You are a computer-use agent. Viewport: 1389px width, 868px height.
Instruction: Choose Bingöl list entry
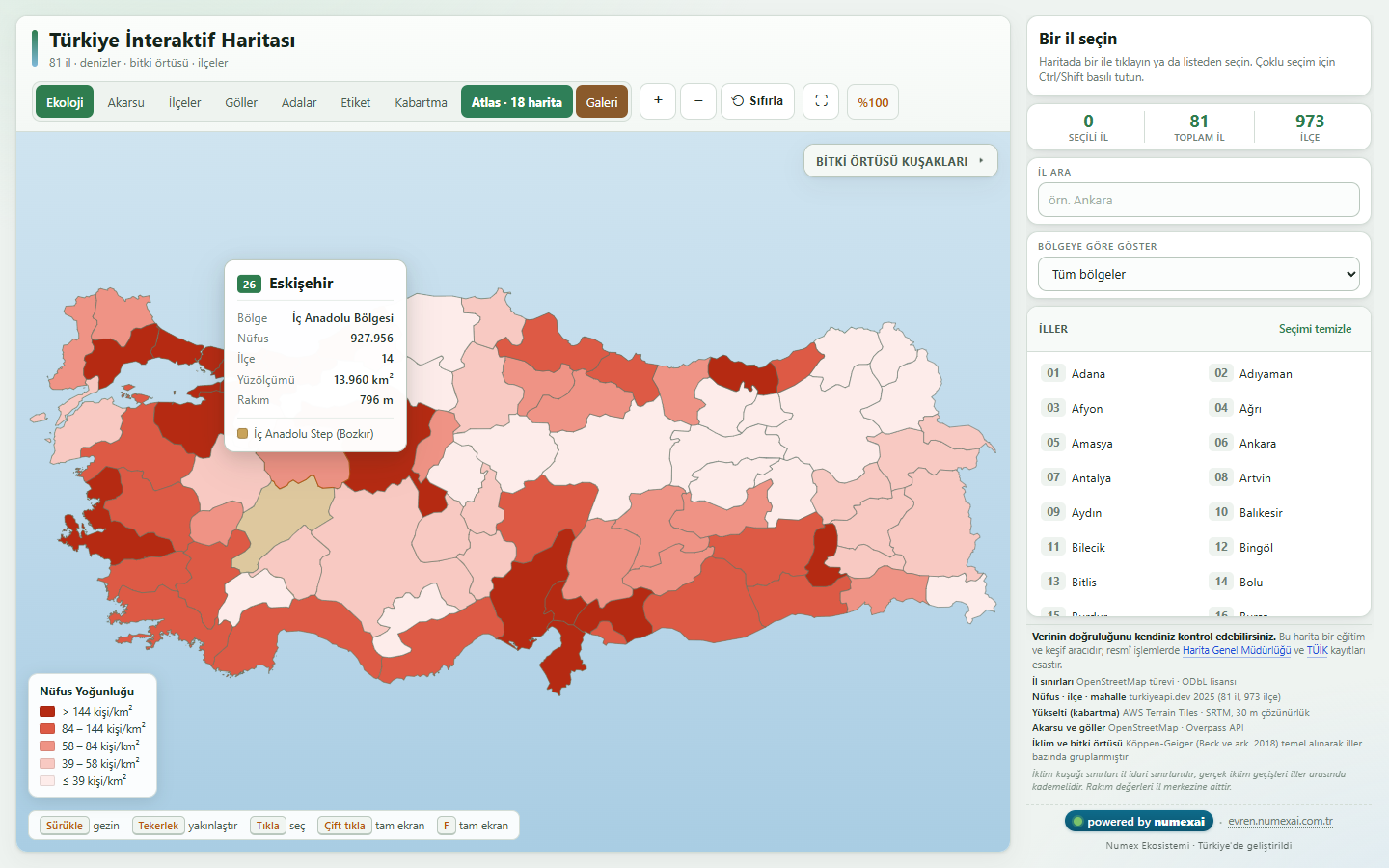(1283, 547)
